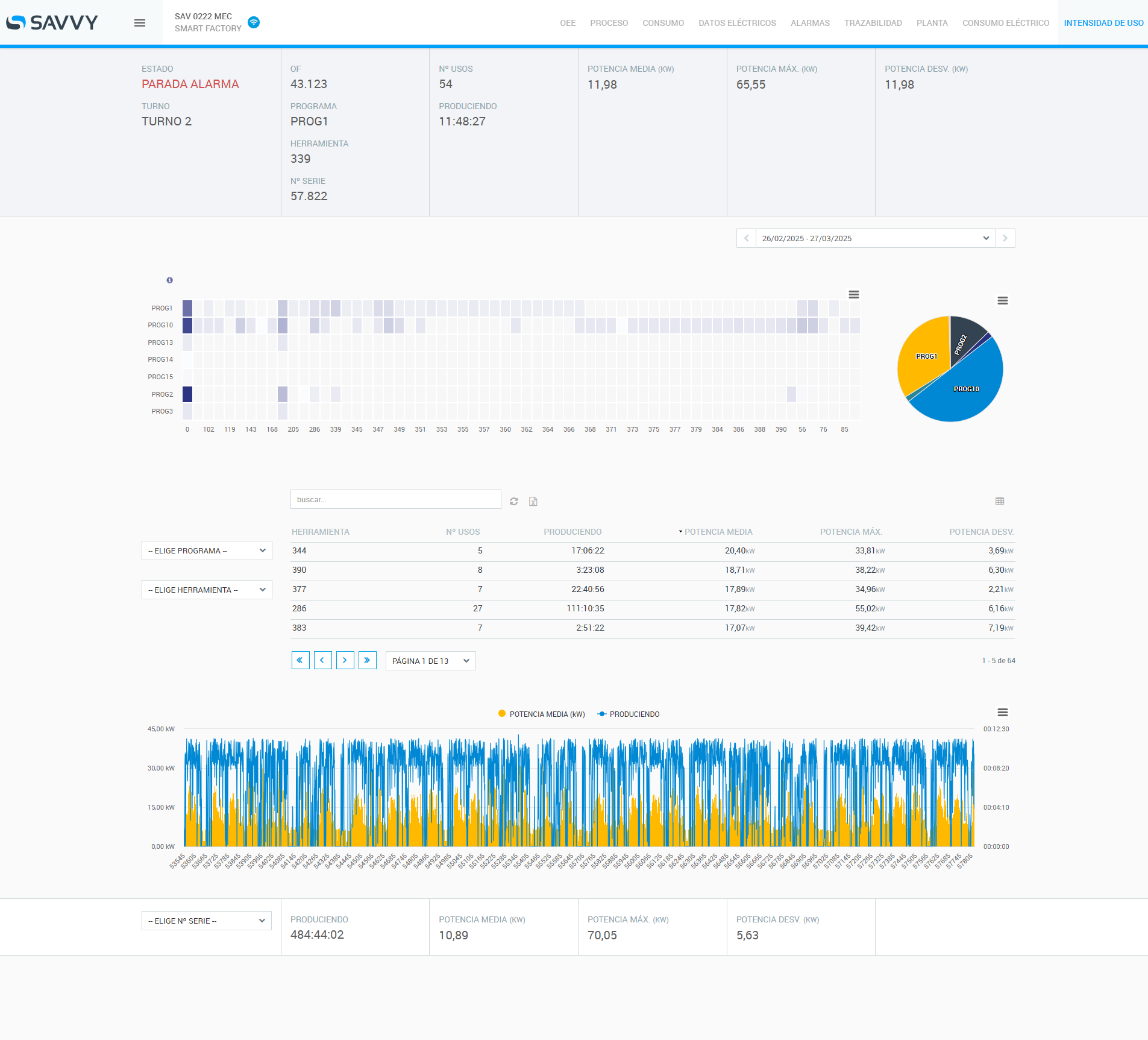Sort table by POTENCIA MEDIA column

(x=718, y=532)
